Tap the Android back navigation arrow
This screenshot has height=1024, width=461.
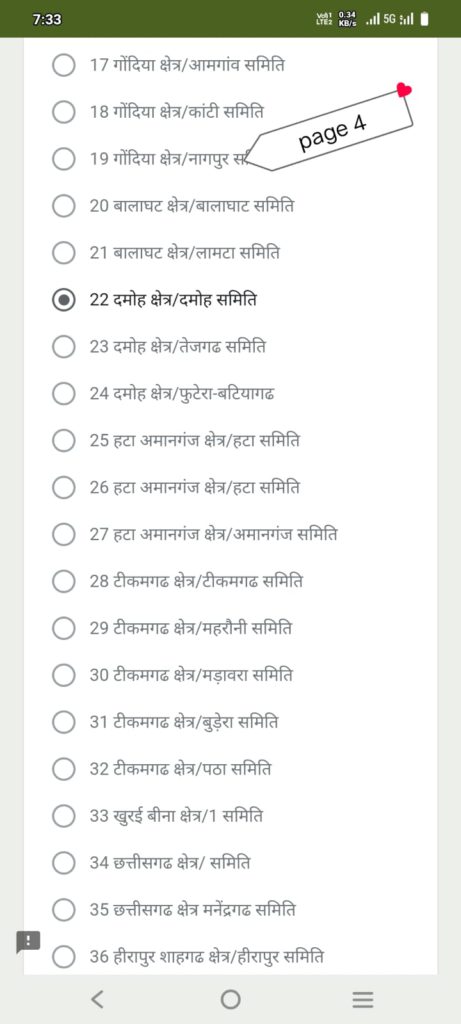pos(97,999)
